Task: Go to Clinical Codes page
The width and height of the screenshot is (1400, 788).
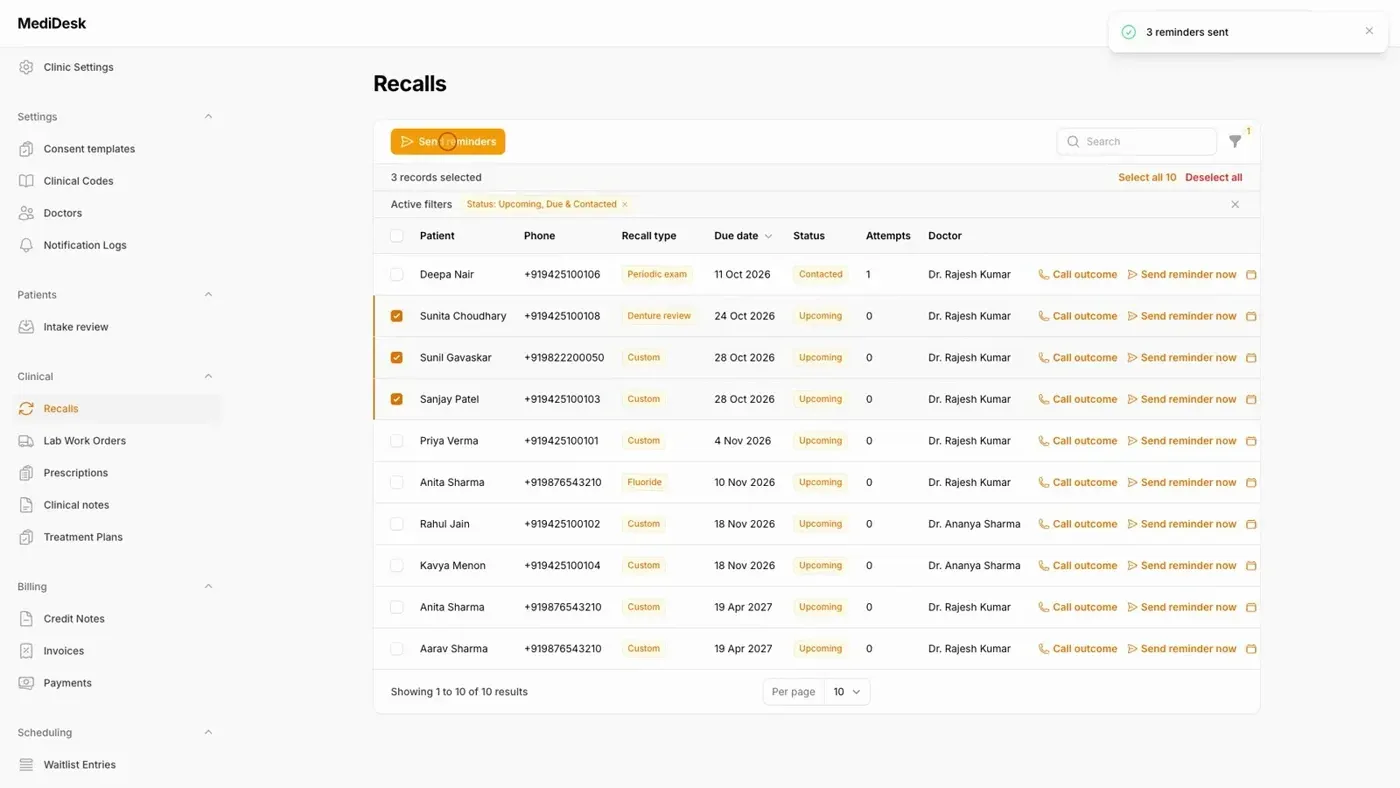Action: (x=78, y=181)
